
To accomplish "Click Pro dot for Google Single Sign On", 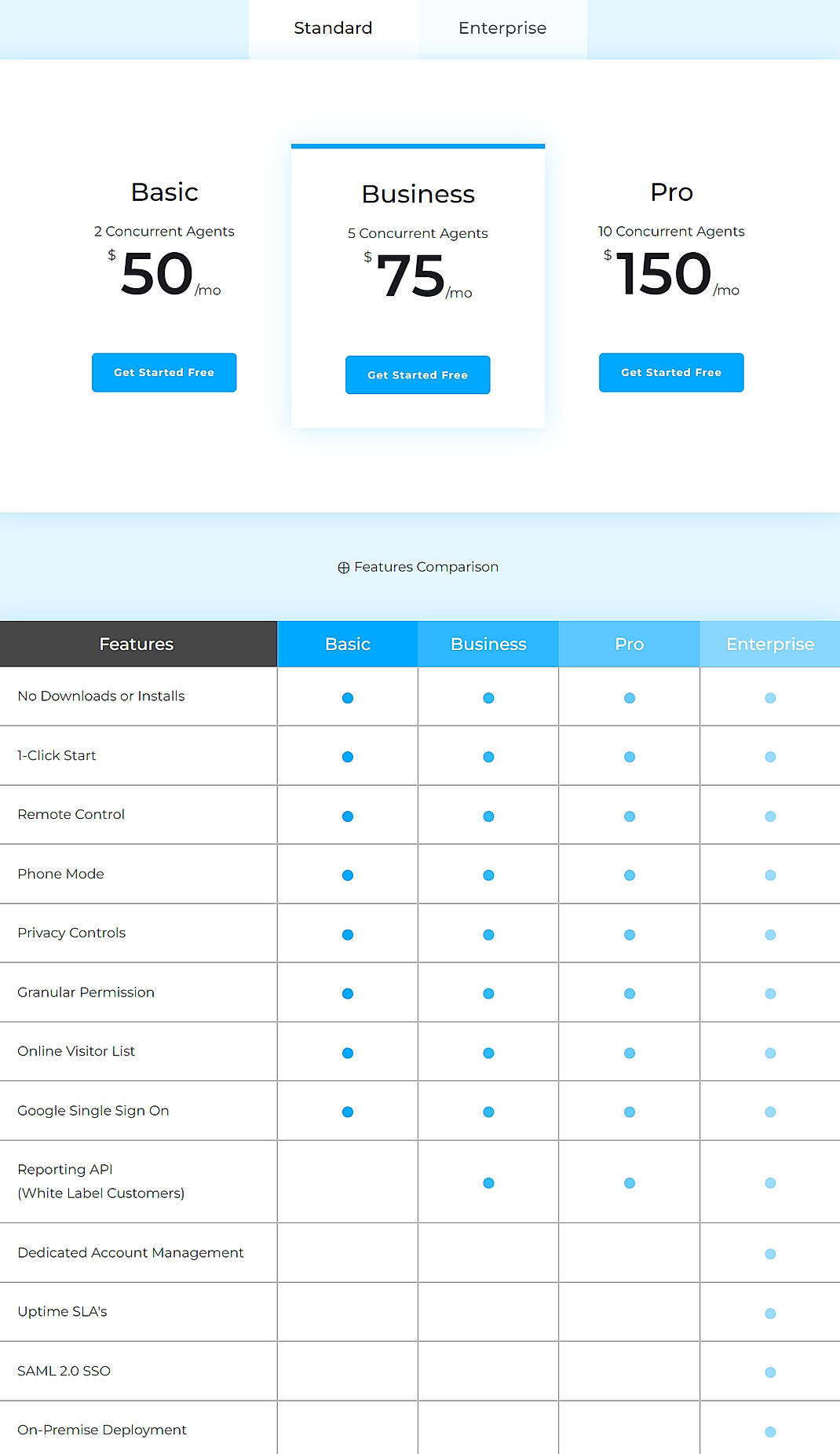I will 630,1112.
